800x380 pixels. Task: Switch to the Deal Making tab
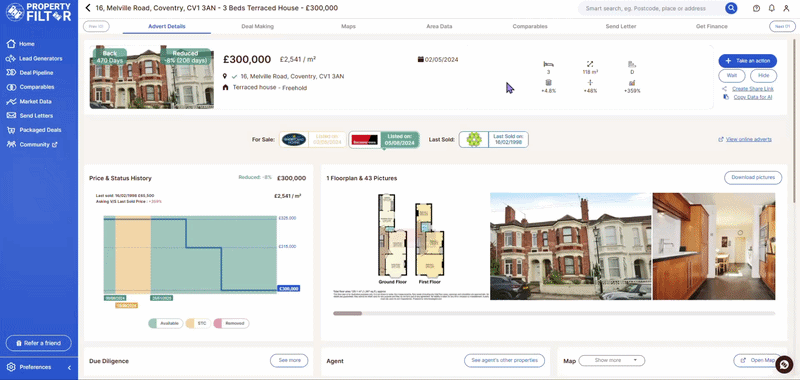(258, 27)
